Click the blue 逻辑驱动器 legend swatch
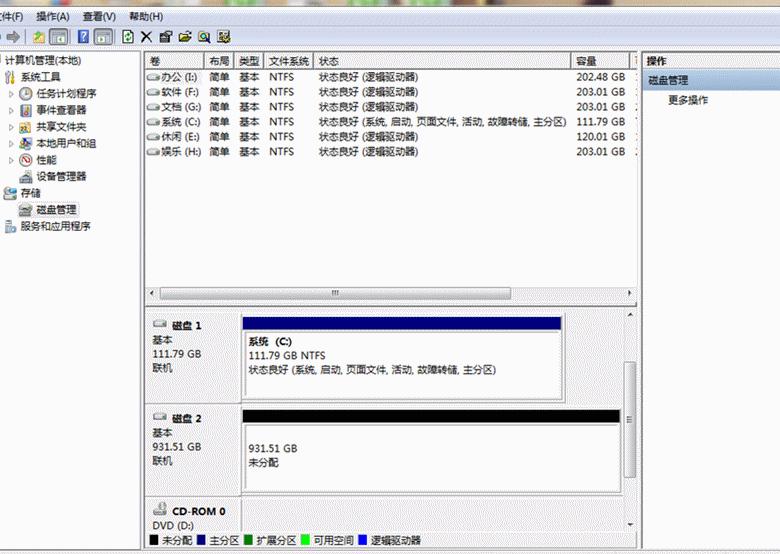Viewport: 780px width, 554px height. [x=363, y=540]
